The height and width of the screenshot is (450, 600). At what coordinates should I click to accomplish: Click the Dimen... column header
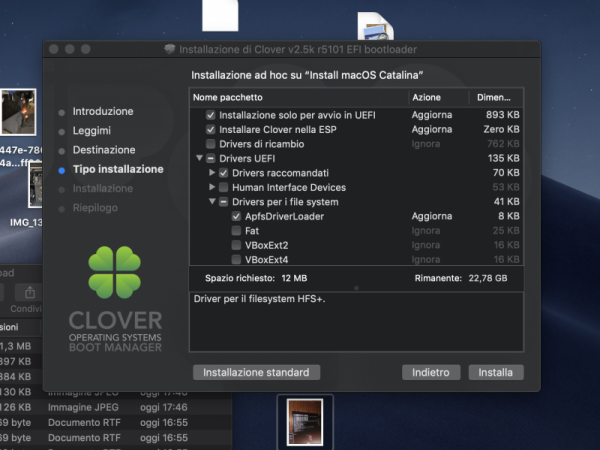[x=496, y=98]
